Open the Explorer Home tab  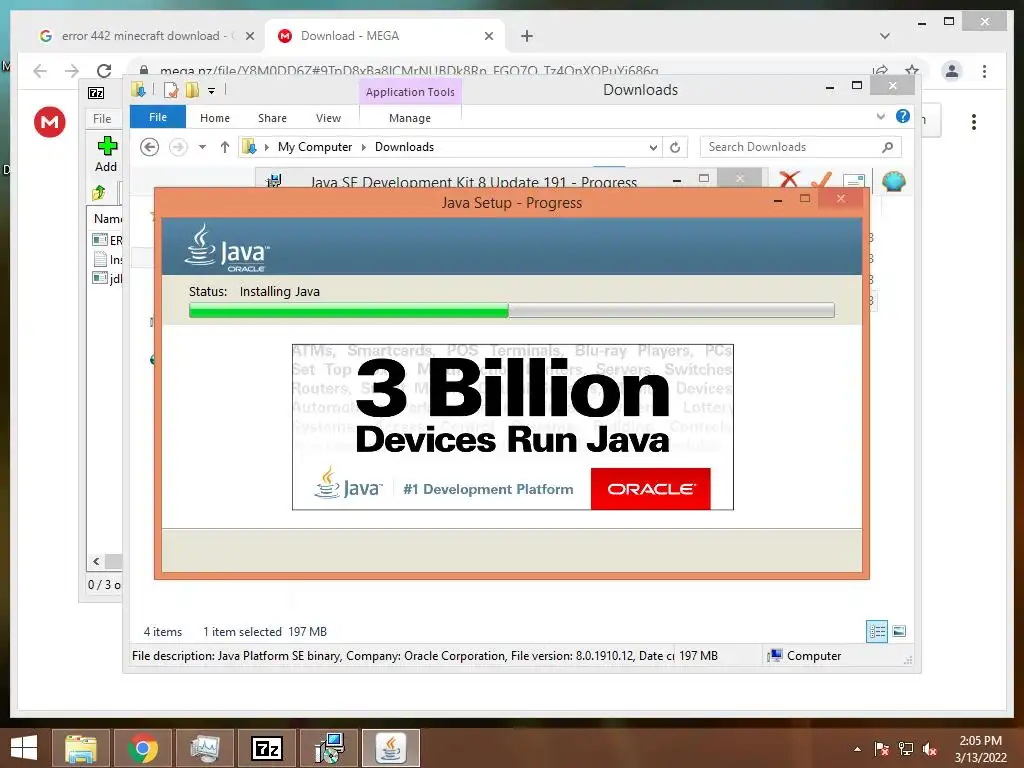[x=215, y=118]
